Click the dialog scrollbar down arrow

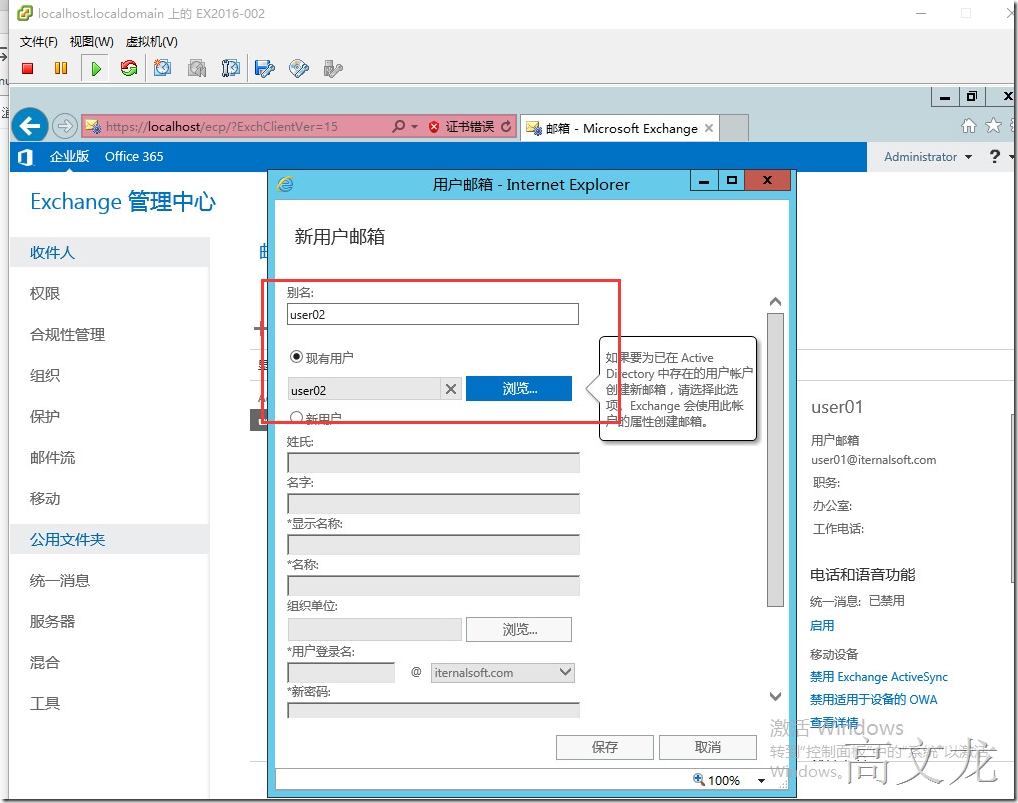(x=775, y=696)
